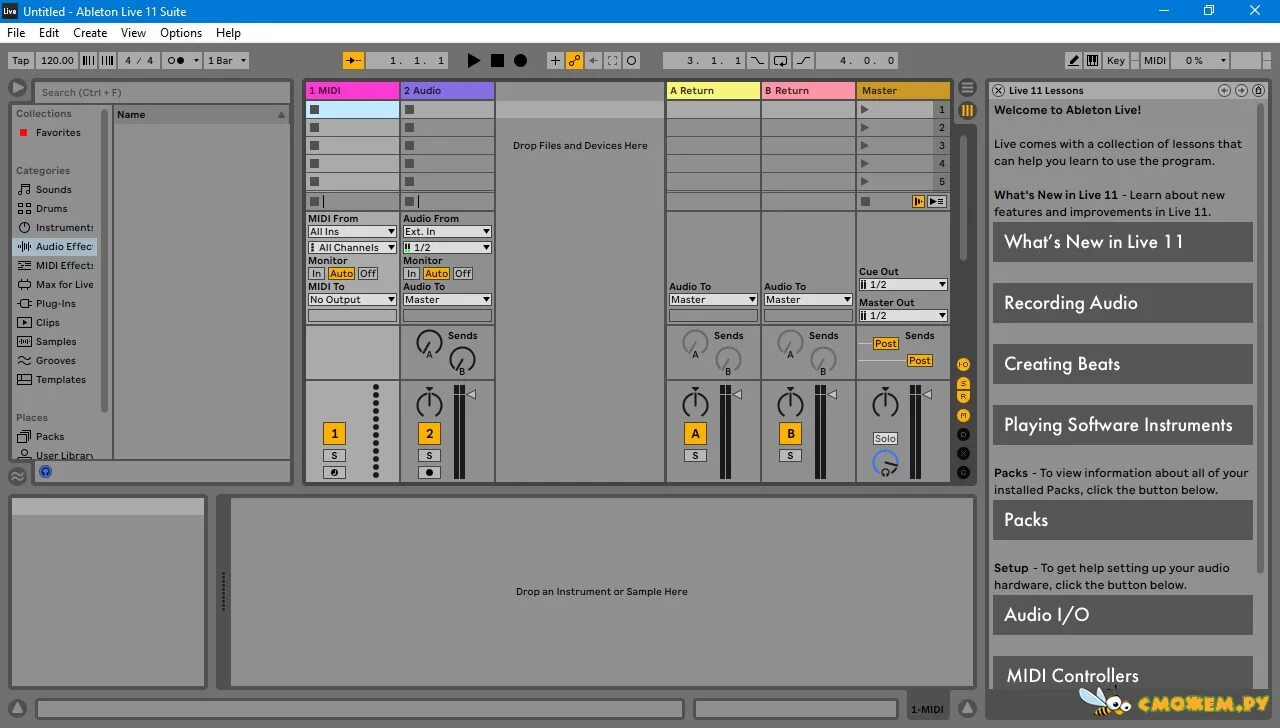The height and width of the screenshot is (728, 1280).
Task: Open the Options menu
Action: pyautogui.click(x=180, y=32)
